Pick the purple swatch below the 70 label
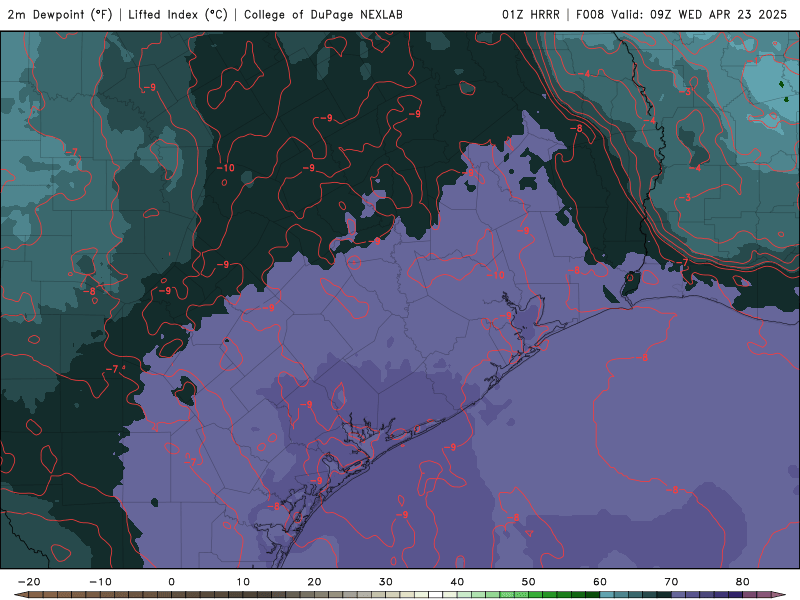Image resolution: width=800 pixels, height=600 pixels. [x=679, y=595]
